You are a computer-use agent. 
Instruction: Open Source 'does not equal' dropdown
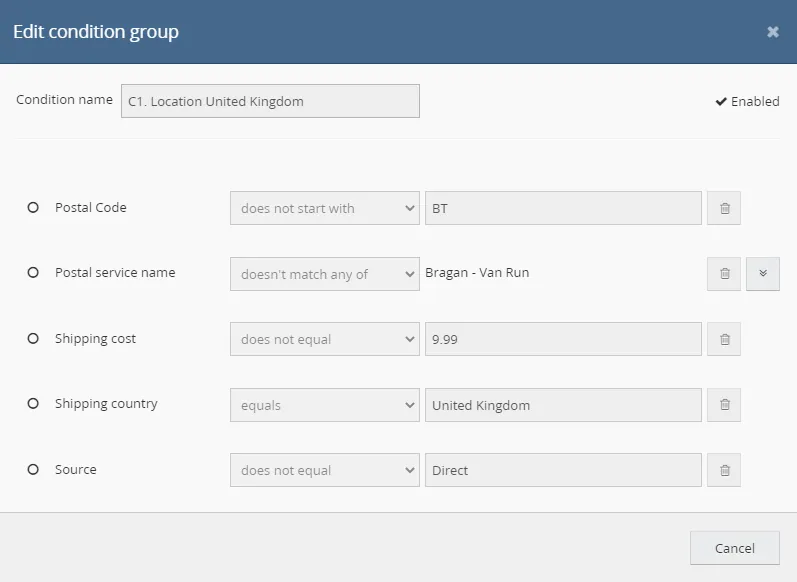click(325, 470)
